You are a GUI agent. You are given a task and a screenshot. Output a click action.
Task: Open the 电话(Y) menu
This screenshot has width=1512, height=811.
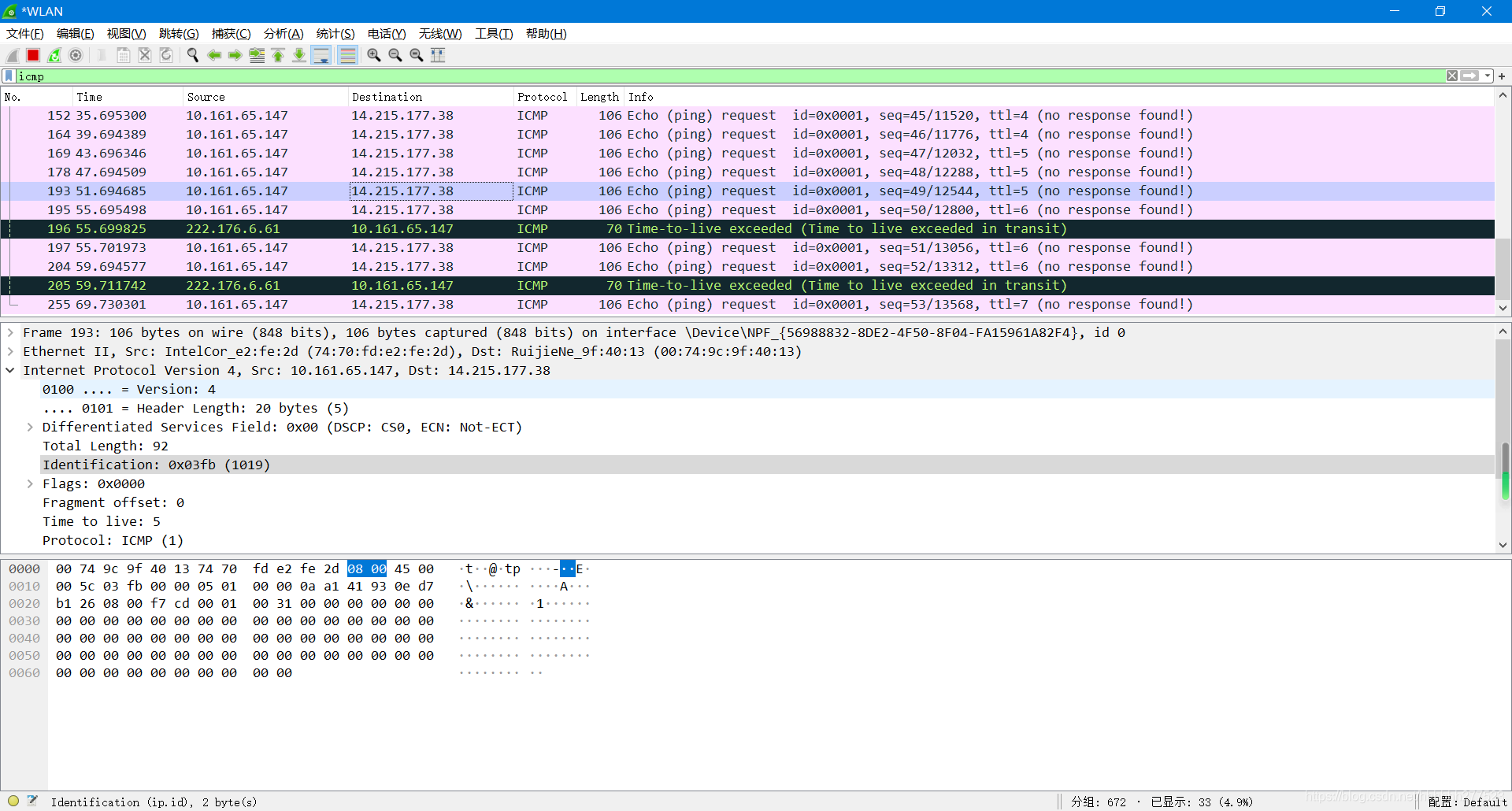pos(387,34)
